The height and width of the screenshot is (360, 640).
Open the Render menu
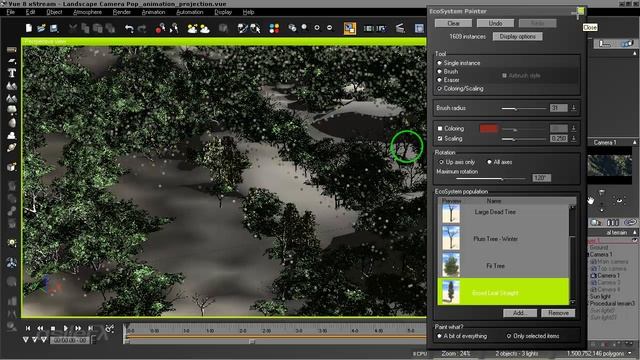[122, 12]
